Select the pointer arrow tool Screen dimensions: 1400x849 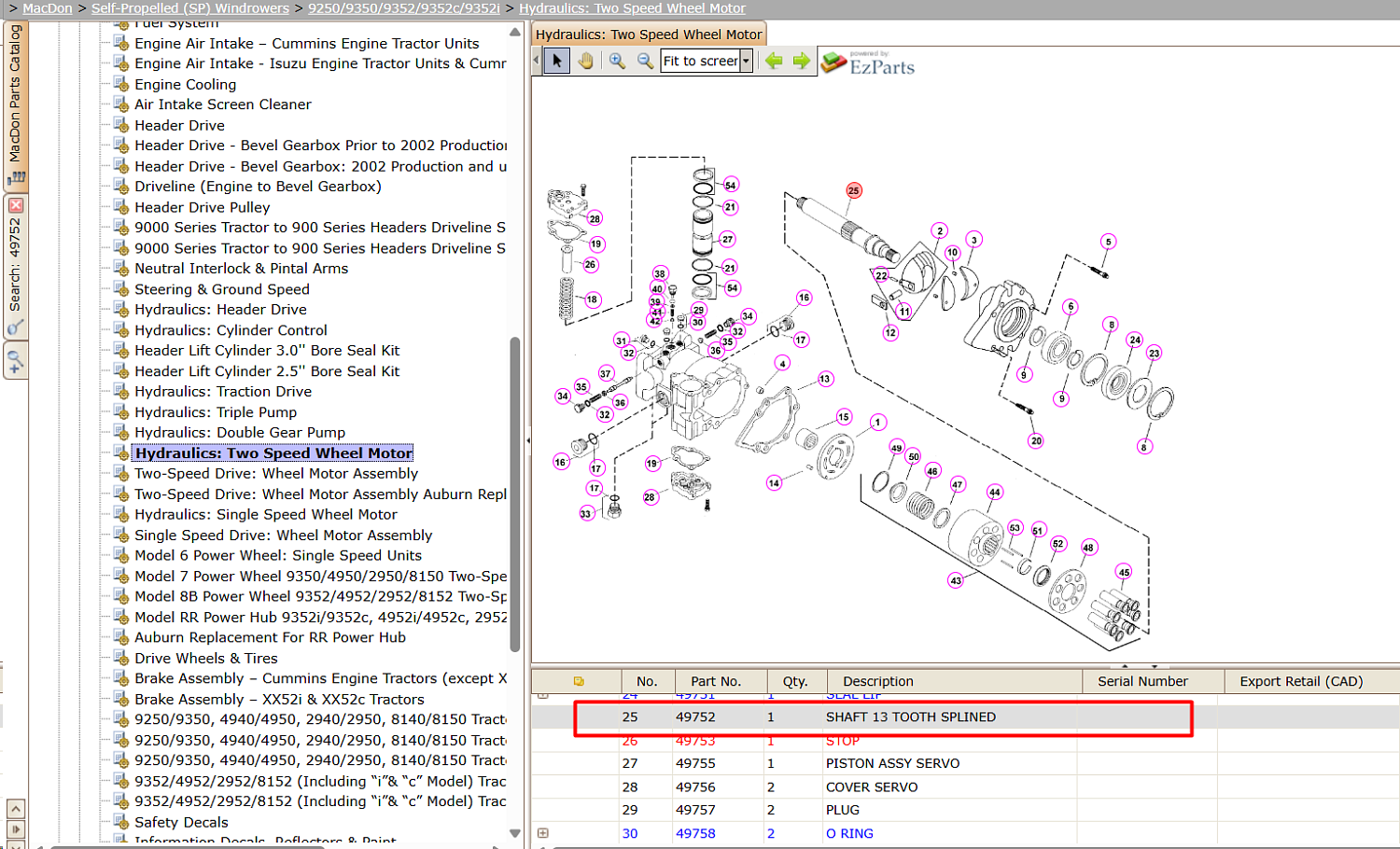557,61
